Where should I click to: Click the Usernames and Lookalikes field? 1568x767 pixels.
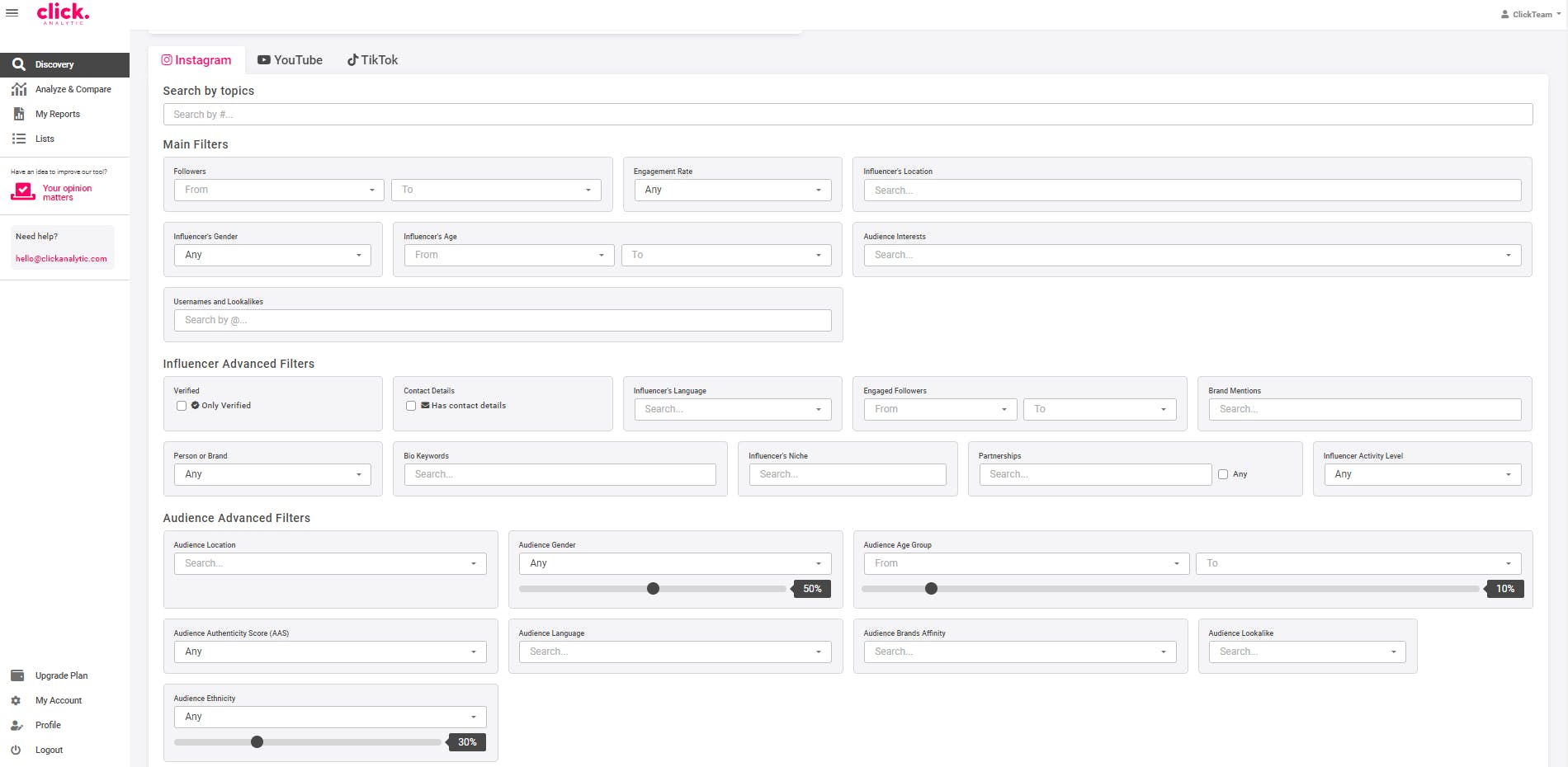pos(503,320)
